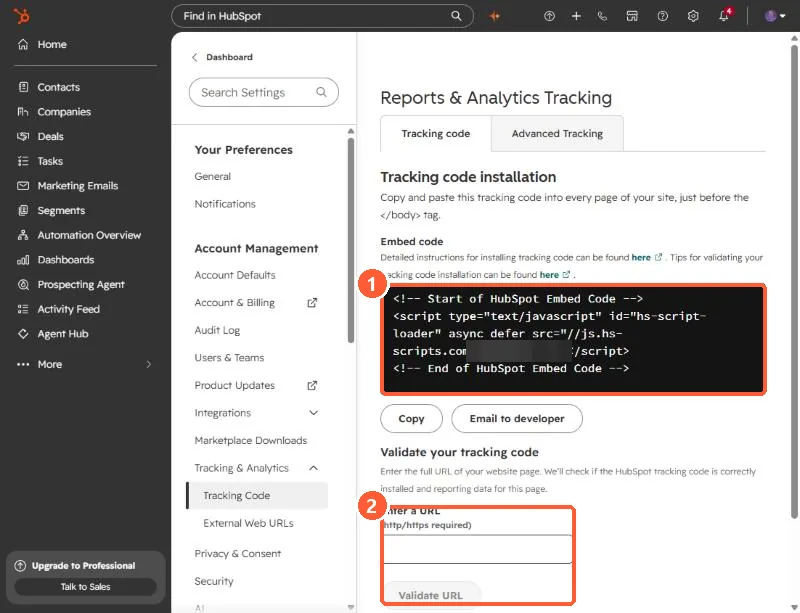Open Account Defaults settings
The width and height of the screenshot is (800, 613).
tap(235, 275)
